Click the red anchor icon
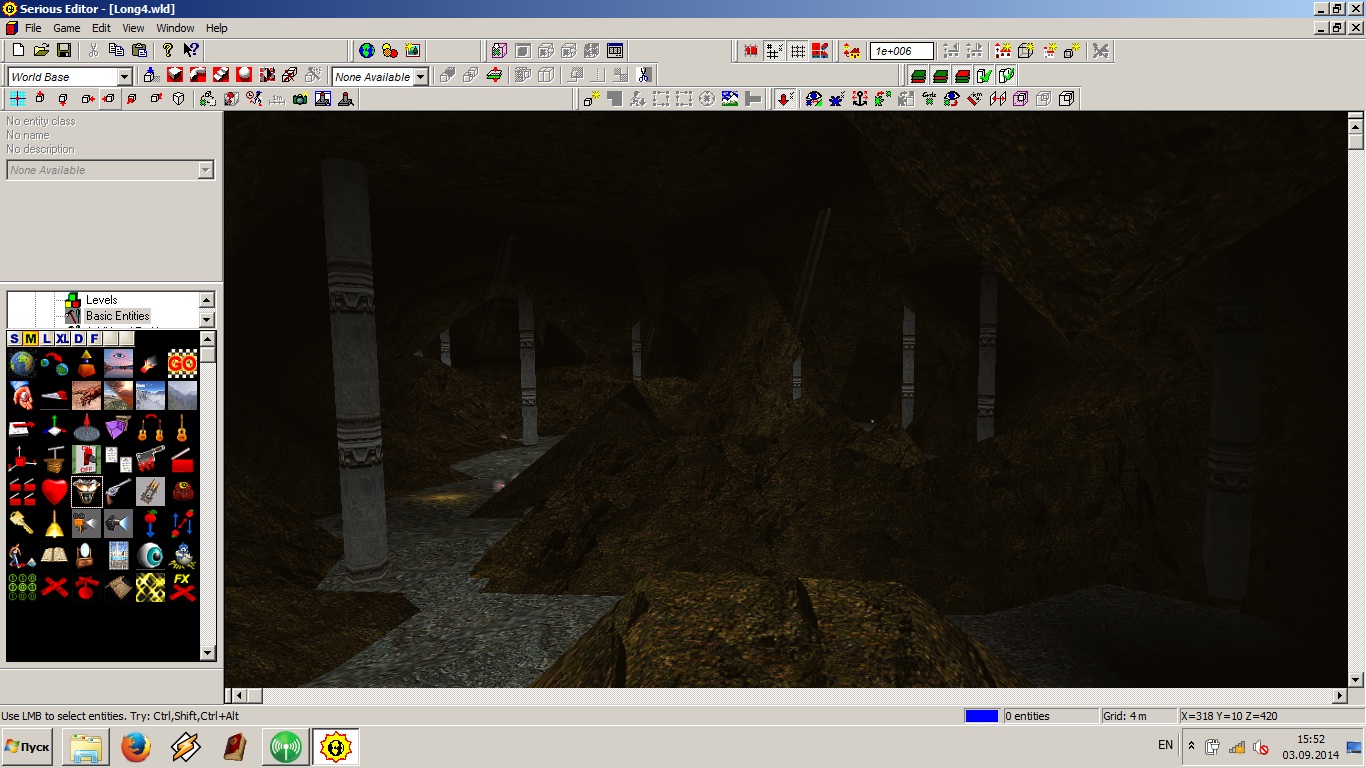The height and width of the screenshot is (768, 1366). point(859,98)
